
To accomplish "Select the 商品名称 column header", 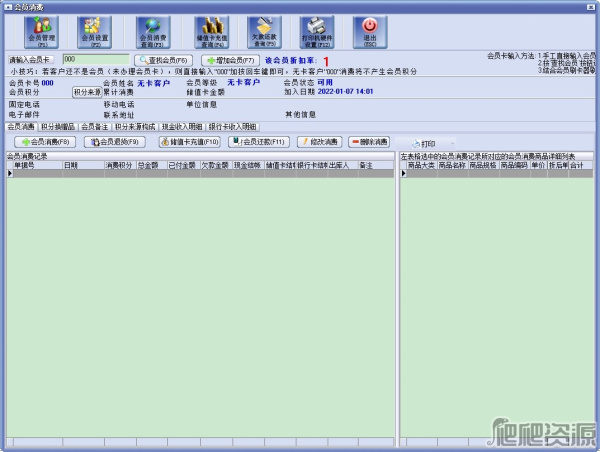I will coord(453,165).
